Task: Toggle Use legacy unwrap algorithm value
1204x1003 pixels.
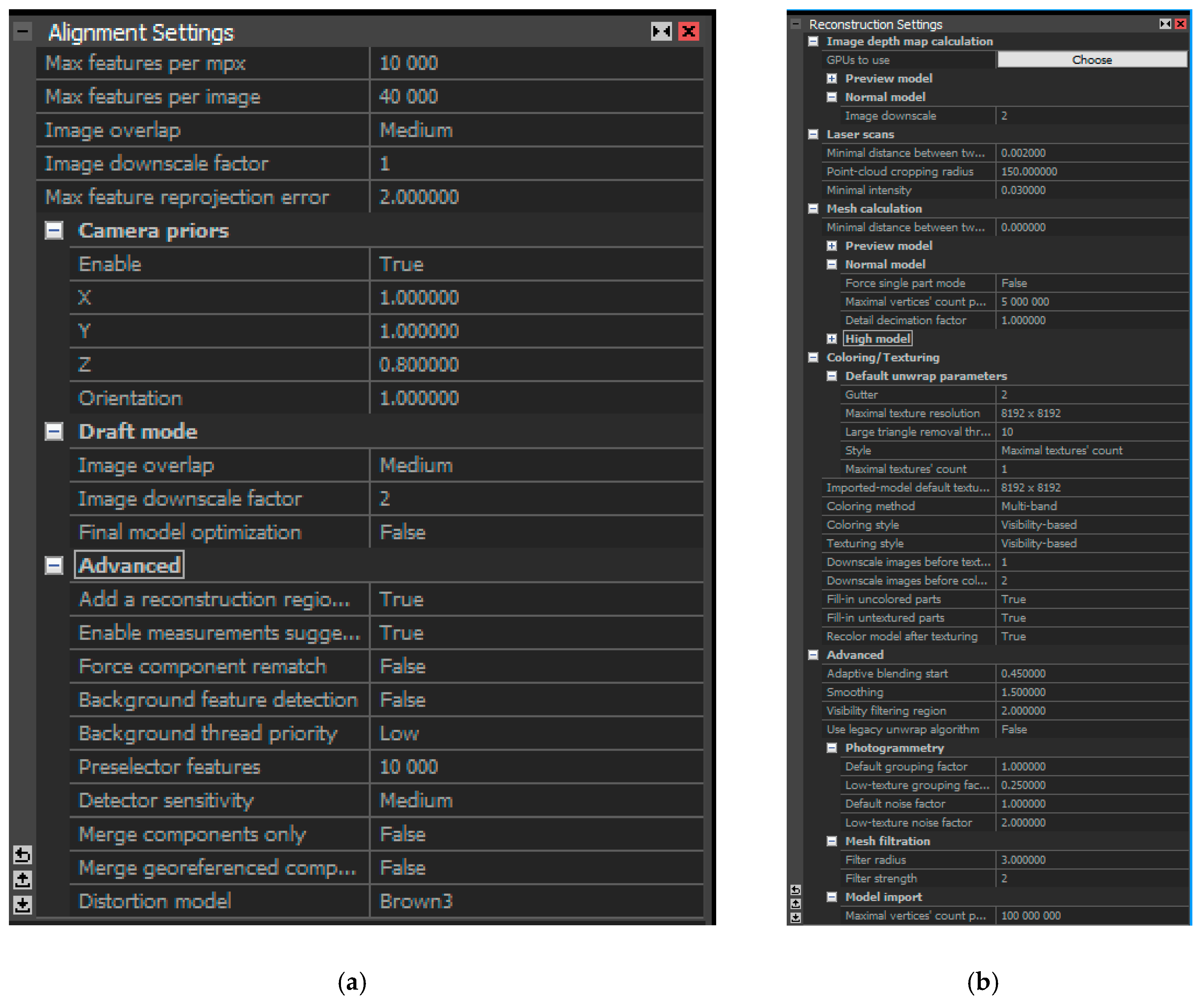Action: click(x=1092, y=729)
